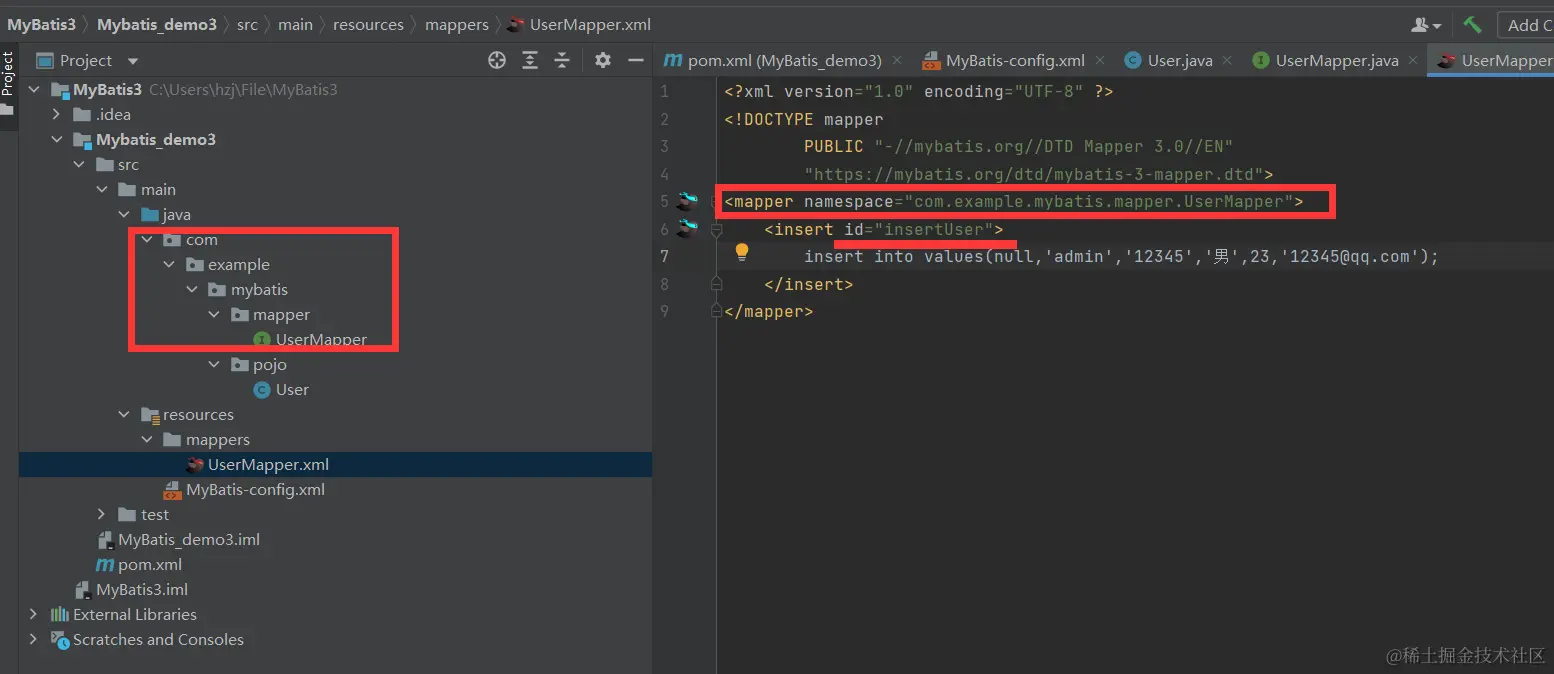Click the yellow lightbulb intention icon

[x=742, y=252]
